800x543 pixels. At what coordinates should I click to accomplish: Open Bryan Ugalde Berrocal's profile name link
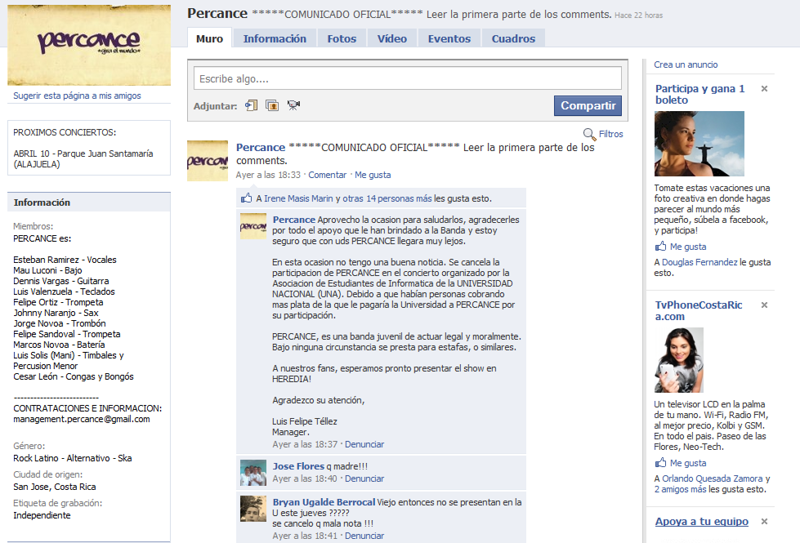tap(323, 502)
